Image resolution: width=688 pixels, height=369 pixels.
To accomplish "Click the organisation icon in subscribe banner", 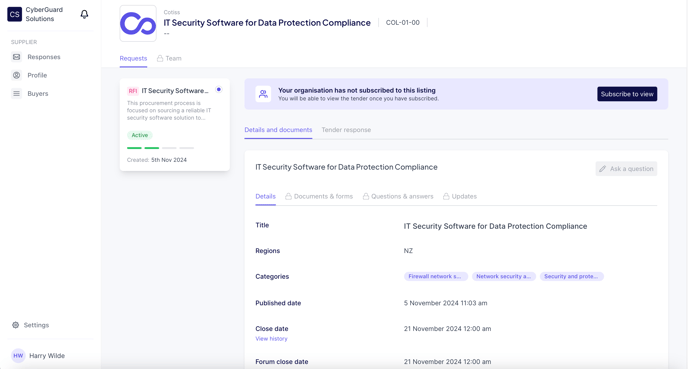I will [x=263, y=94].
